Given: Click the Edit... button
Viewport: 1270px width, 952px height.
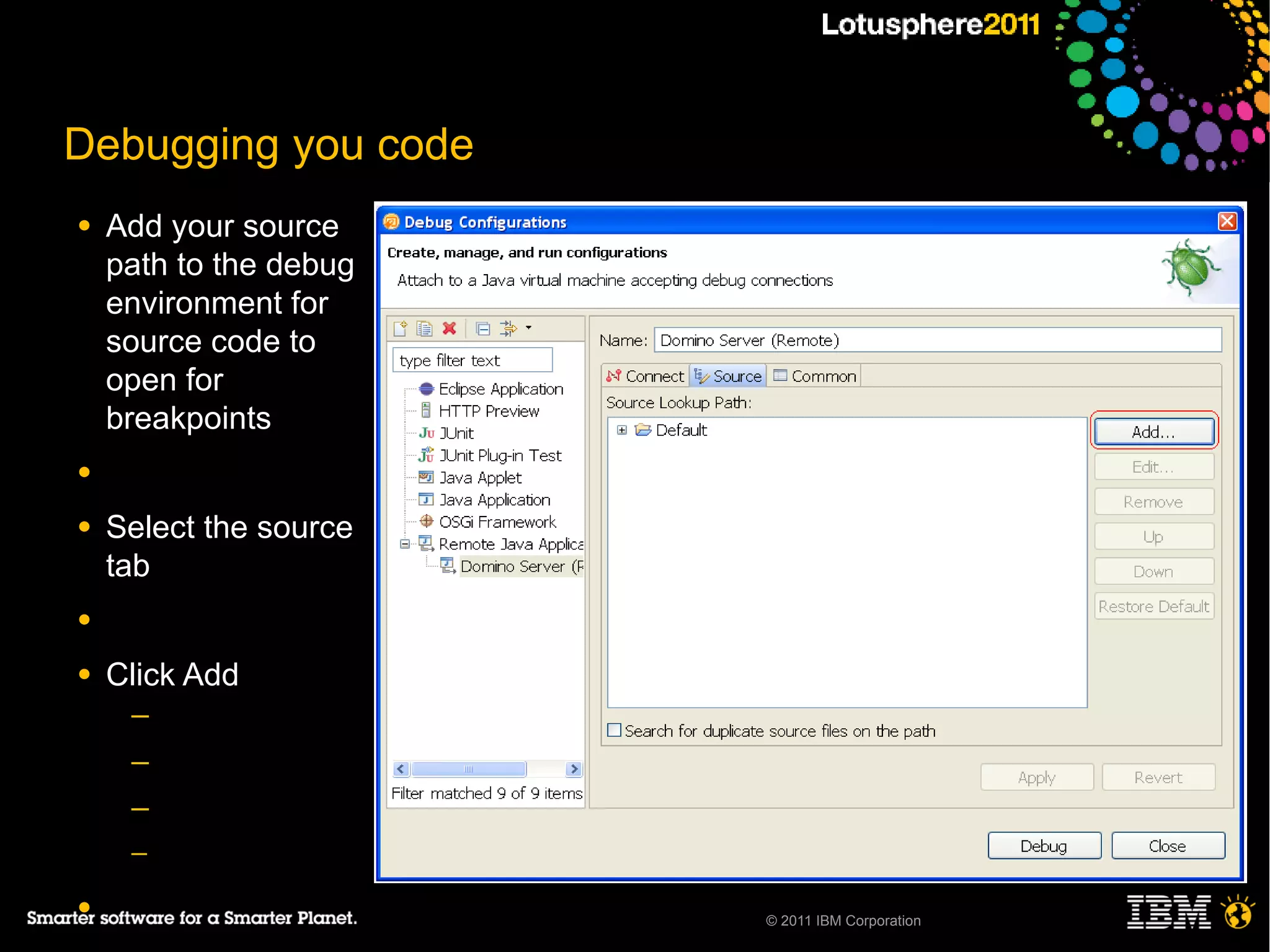Looking at the screenshot, I should (1154, 466).
